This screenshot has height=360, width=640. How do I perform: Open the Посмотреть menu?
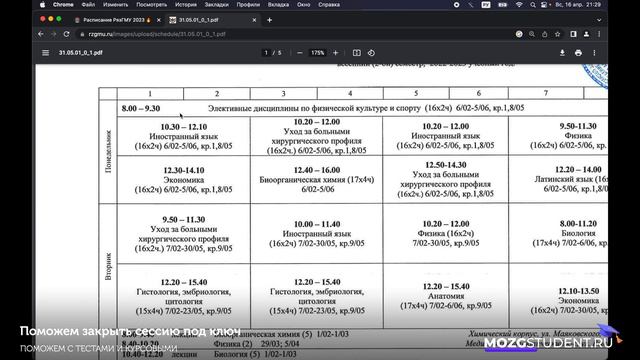click(x=151, y=5)
